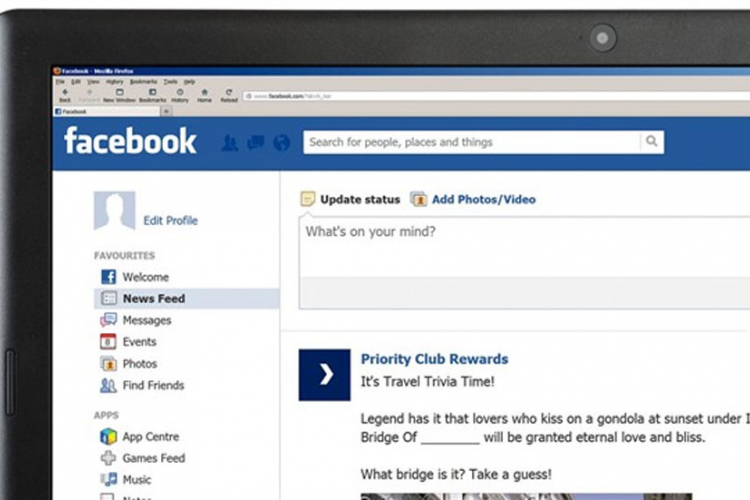
Task: Click the APPS section heading
Action: tap(106, 415)
